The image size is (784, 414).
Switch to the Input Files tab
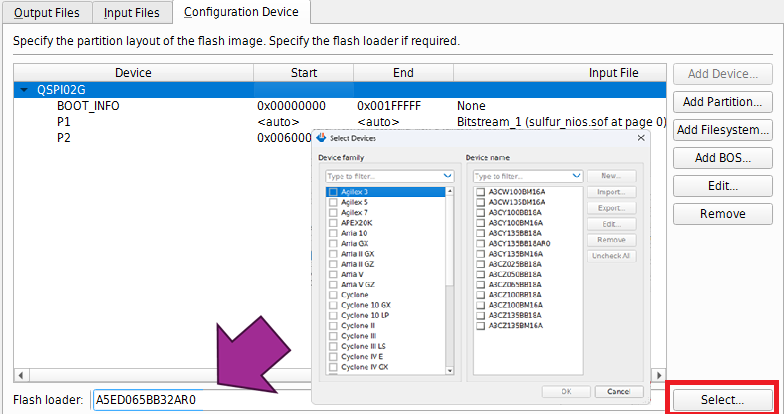(132, 12)
